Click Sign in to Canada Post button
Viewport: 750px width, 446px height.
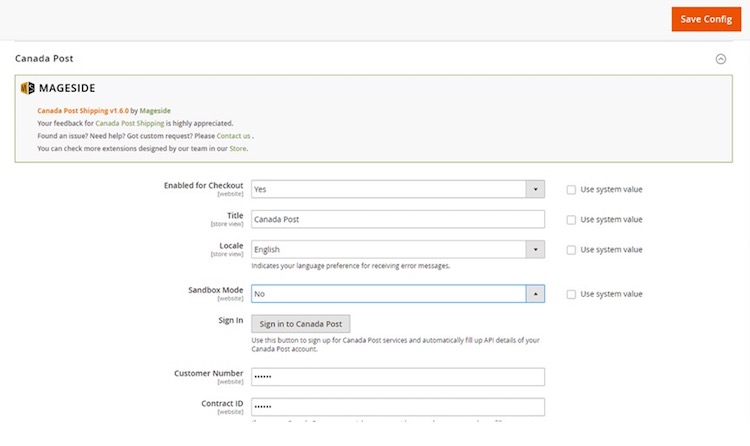[x=300, y=324]
